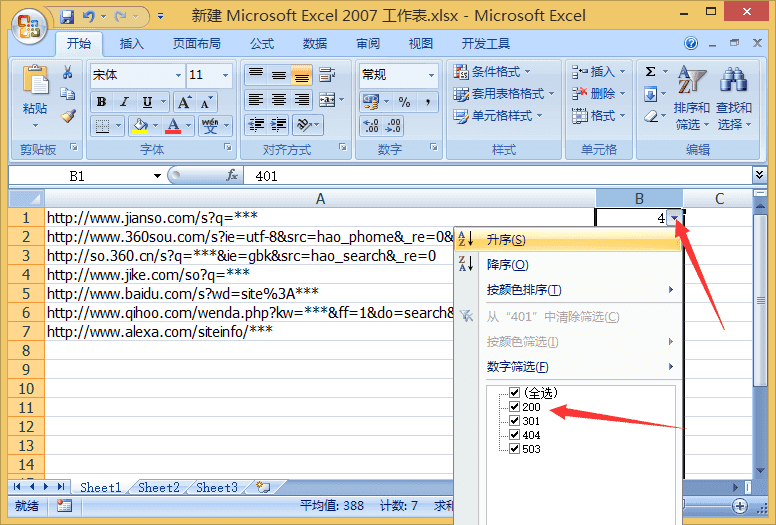Screen dimensions: 776x525
Task: Switch to the 插入 ribbon tab
Action: click(132, 44)
